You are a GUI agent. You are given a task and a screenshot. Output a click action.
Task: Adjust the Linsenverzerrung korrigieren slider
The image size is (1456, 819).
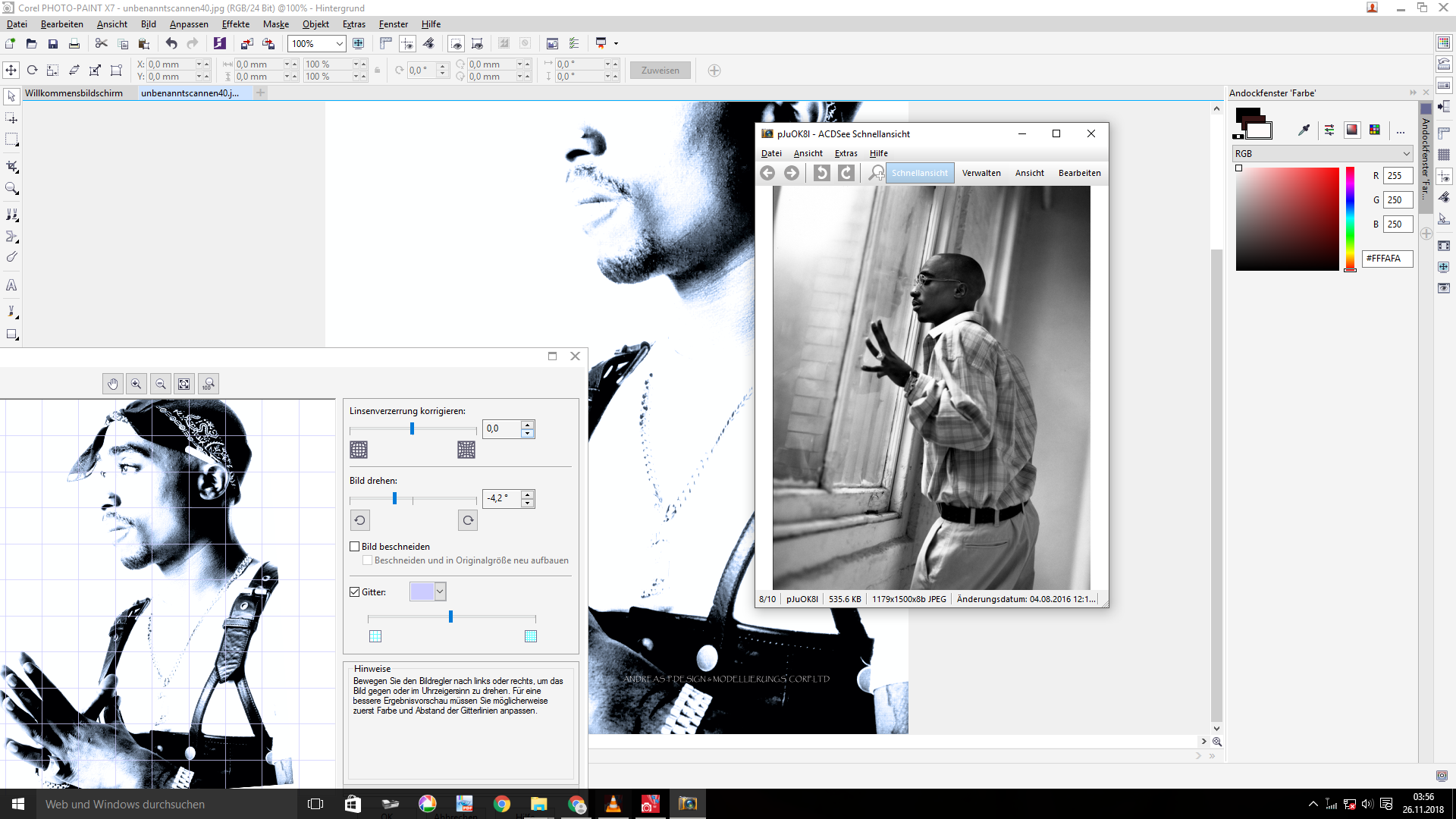pyautogui.click(x=413, y=429)
